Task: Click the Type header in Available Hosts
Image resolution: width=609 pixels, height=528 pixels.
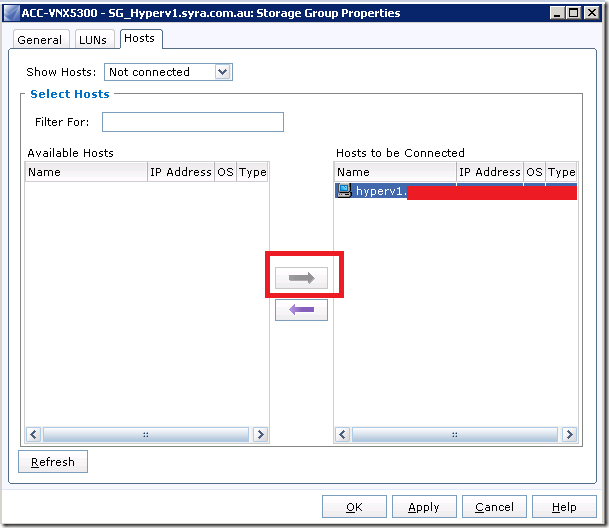Action: [x=252, y=172]
